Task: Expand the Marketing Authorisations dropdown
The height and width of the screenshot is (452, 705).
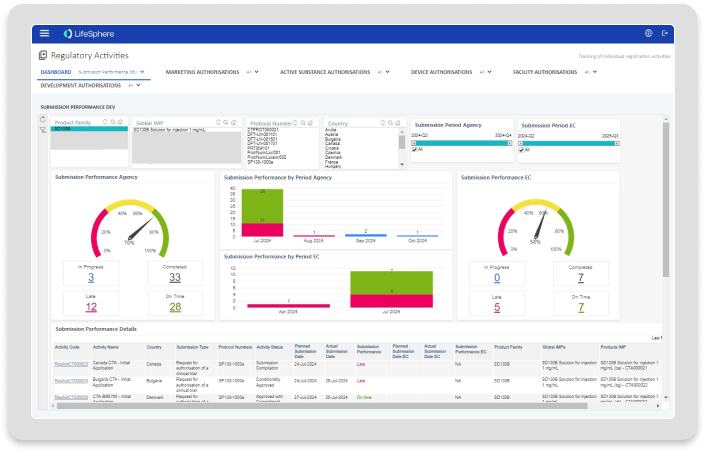Action: pyautogui.click(x=246, y=72)
